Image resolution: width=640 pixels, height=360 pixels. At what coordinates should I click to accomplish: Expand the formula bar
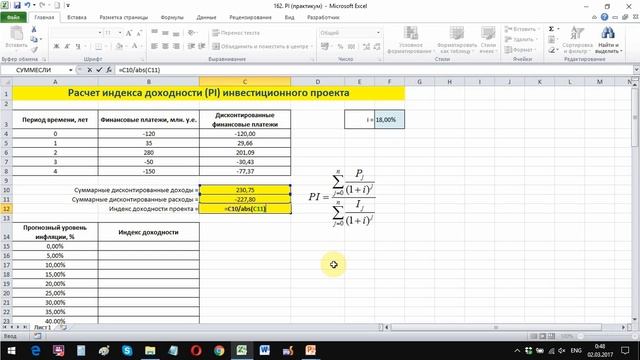(x=636, y=70)
